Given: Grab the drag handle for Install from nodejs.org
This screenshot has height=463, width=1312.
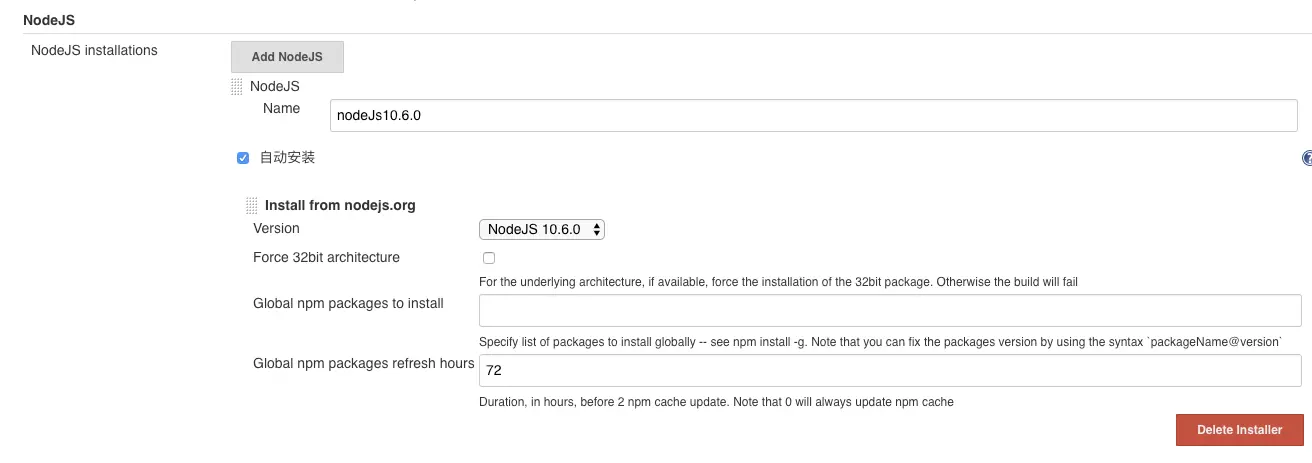Looking at the screenshot, I should (252, 206).
